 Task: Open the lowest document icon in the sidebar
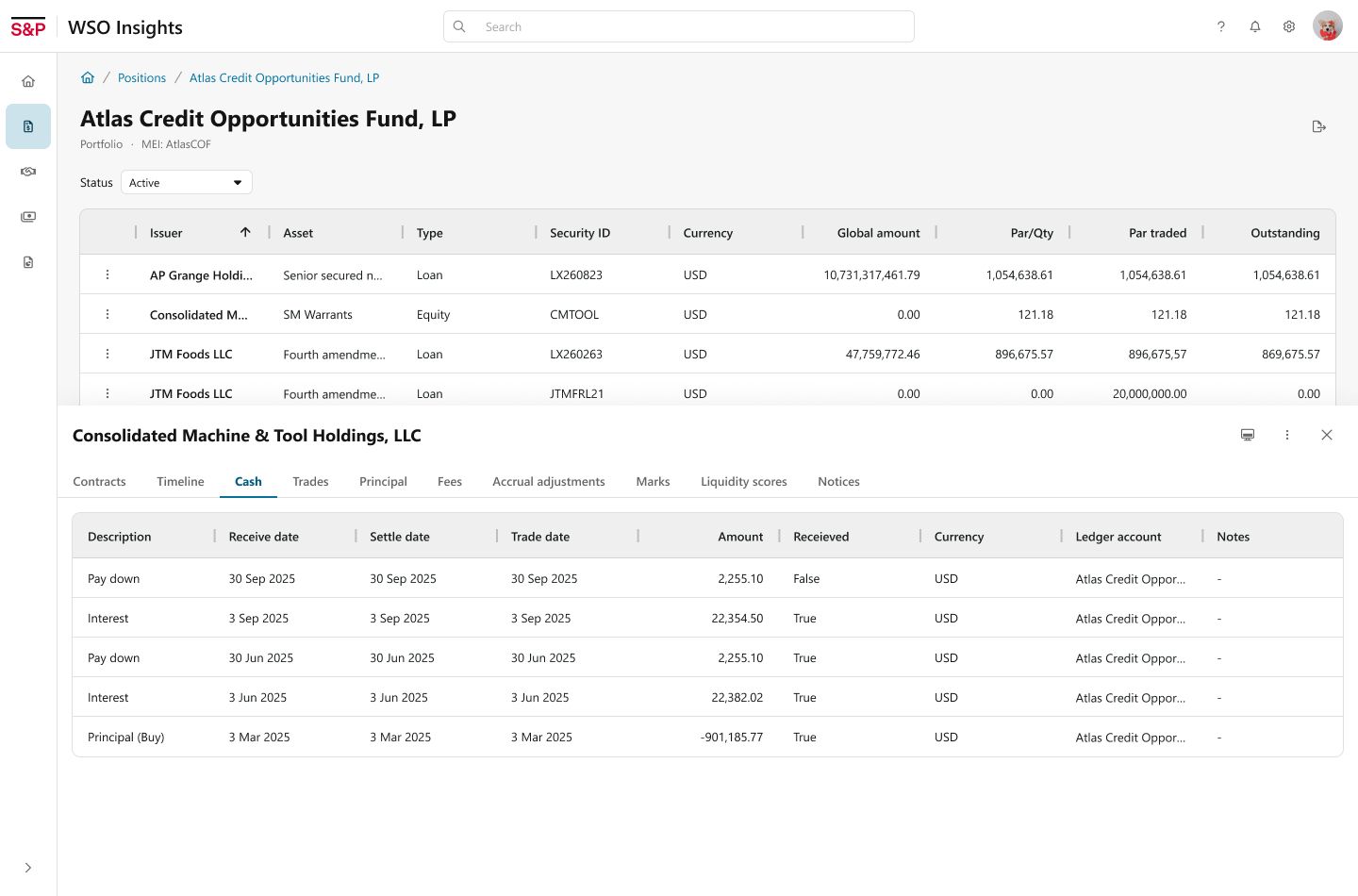tap(28, 262)
